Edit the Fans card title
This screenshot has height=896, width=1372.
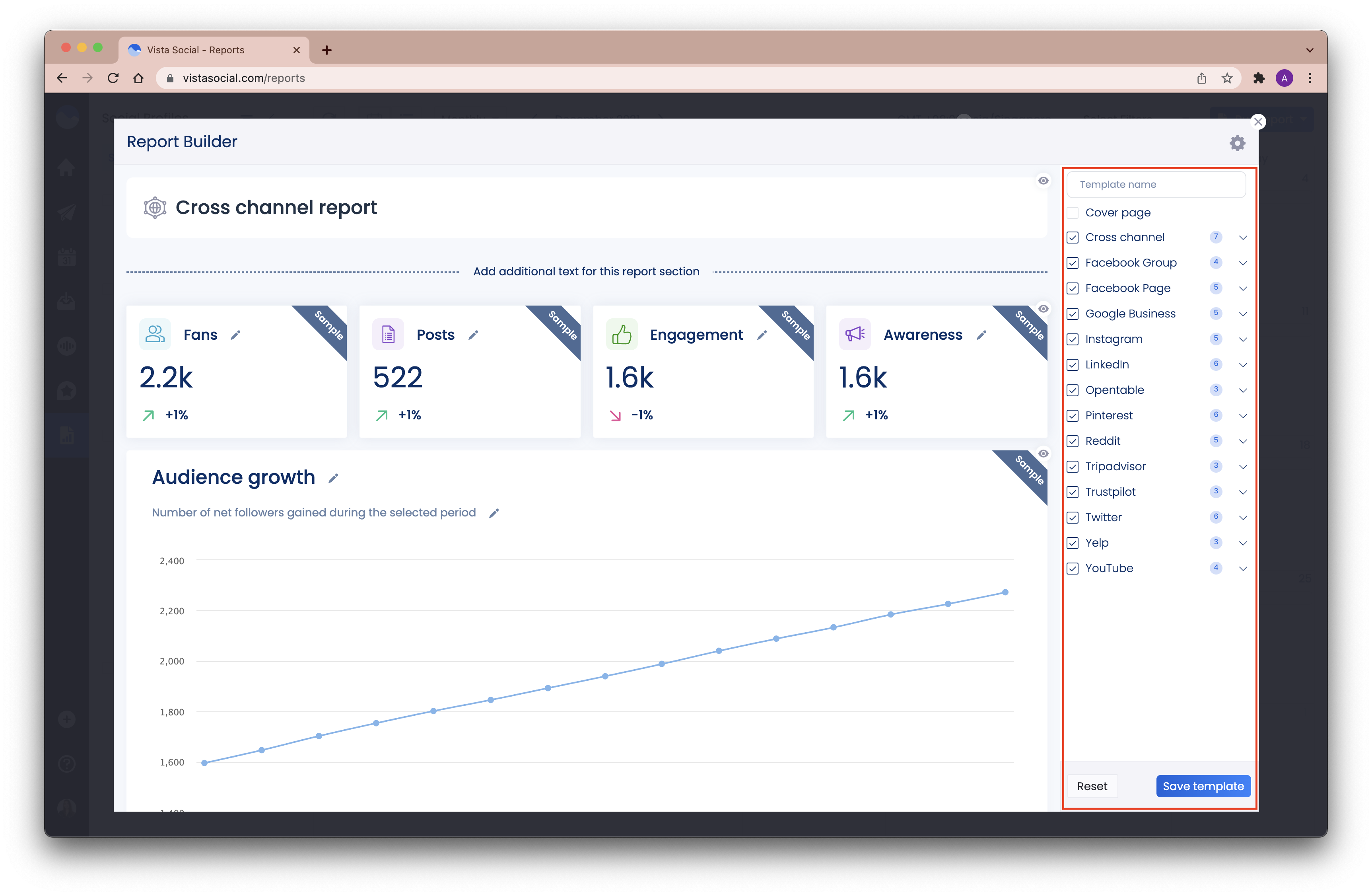(235, 335)
